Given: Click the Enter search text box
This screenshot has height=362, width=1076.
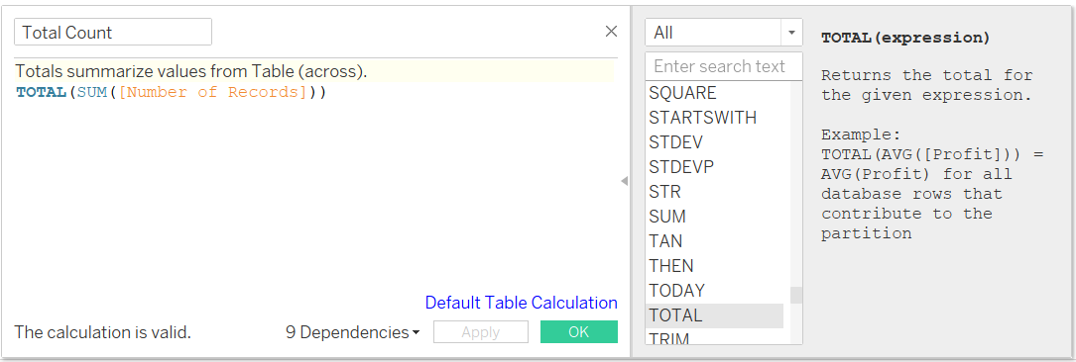Looking at the screenshot, I should coord(724,67).
